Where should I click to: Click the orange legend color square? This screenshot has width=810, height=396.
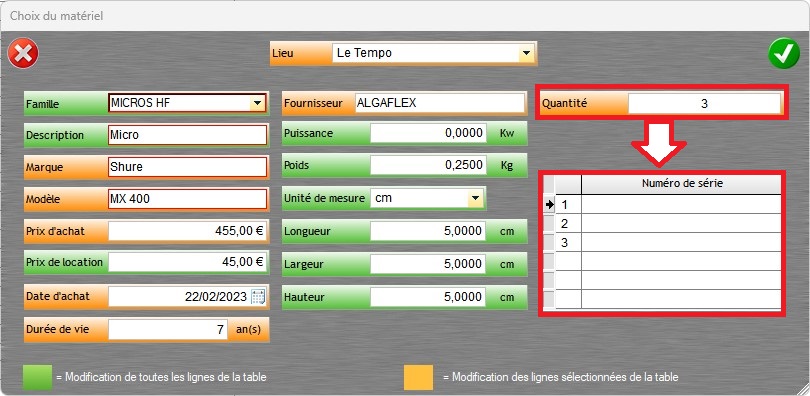pyautogui.click(x=418, y=377)
